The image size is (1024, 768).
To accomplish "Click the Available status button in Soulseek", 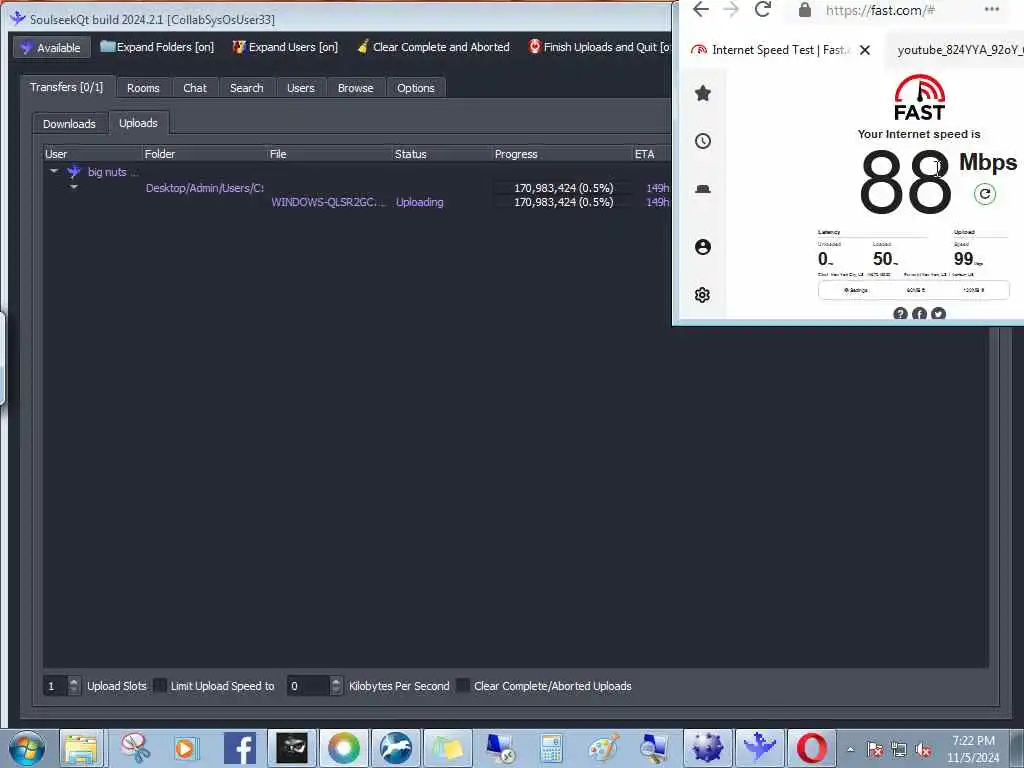I will (50, 48).
